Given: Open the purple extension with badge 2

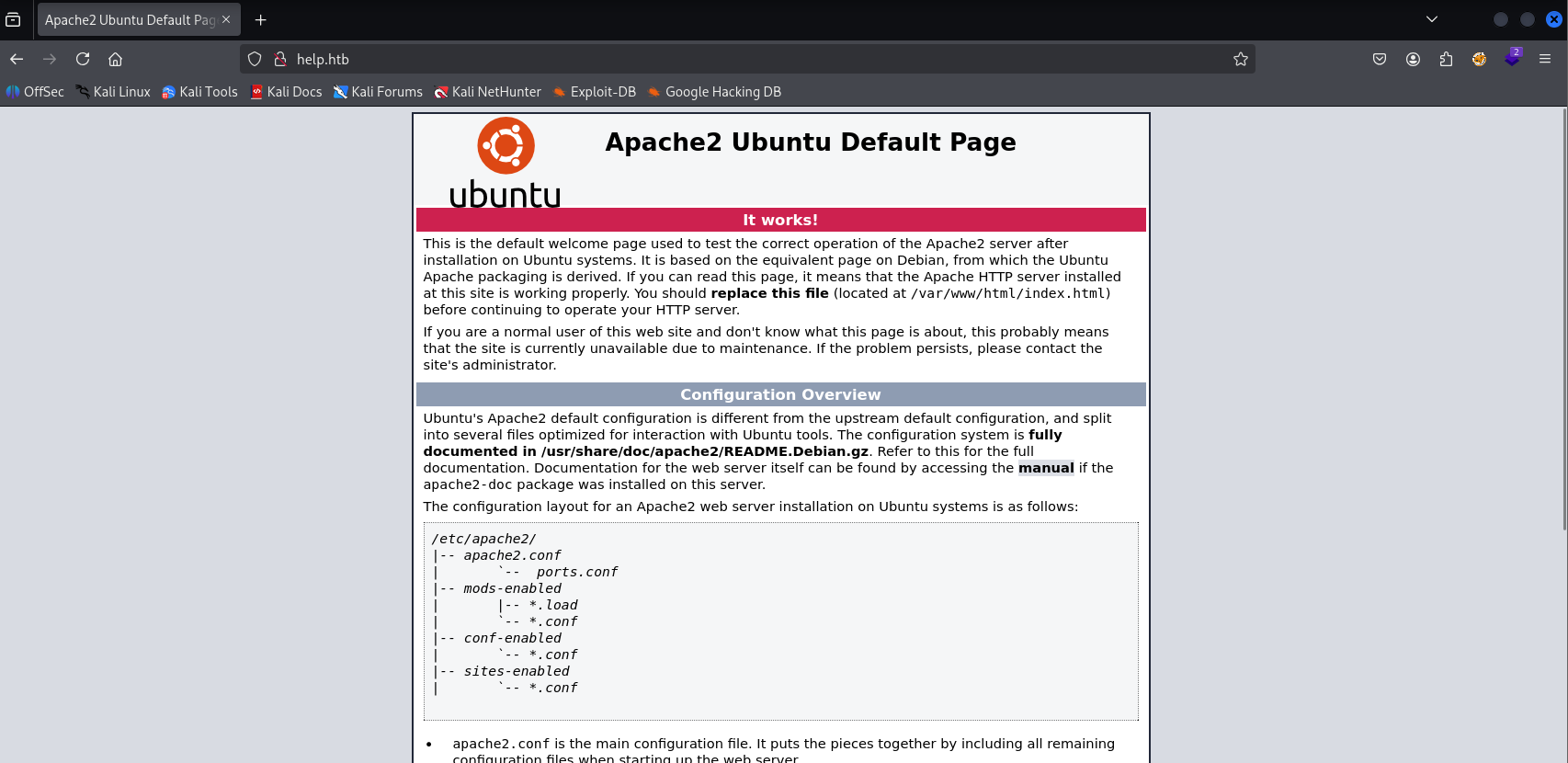Looking at the screenshot, I should point(1512,58).
